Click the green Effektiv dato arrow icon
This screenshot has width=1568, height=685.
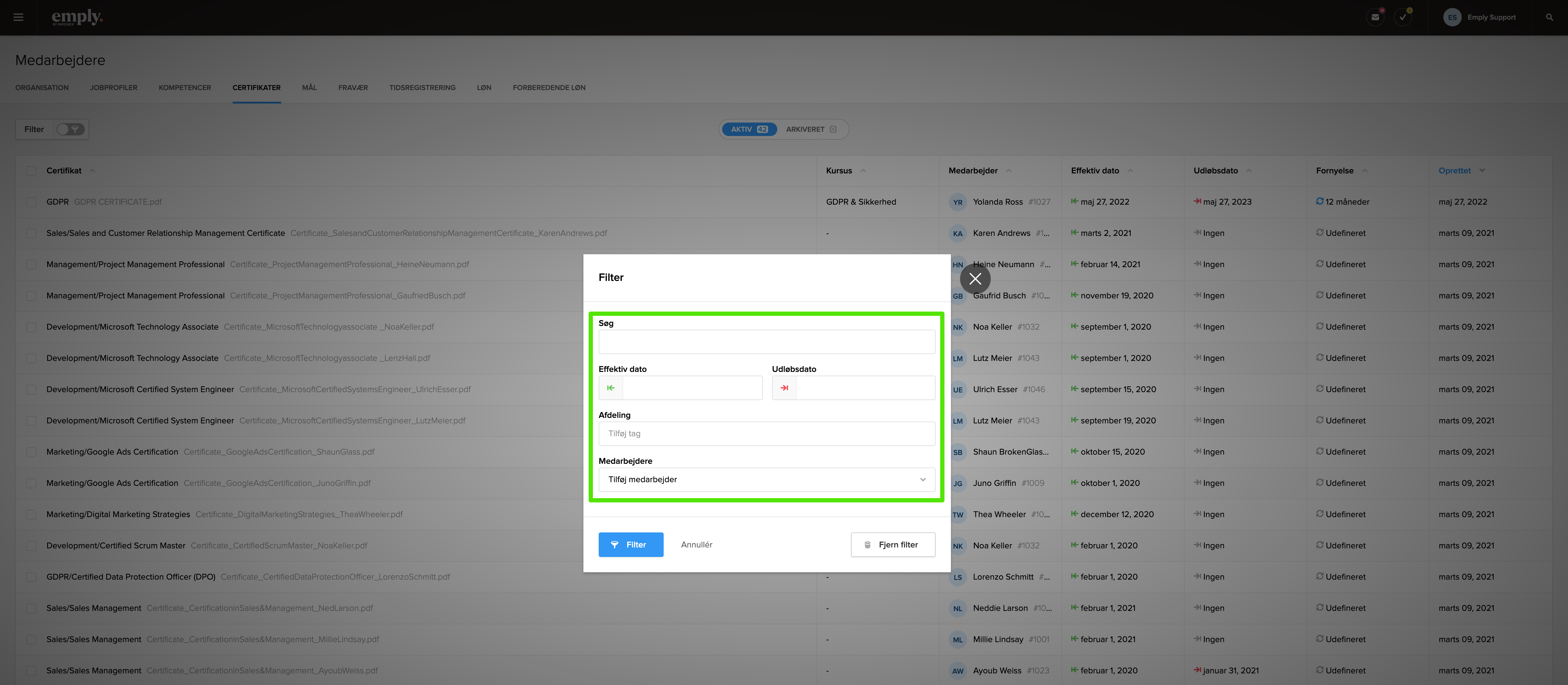(611, 388)
